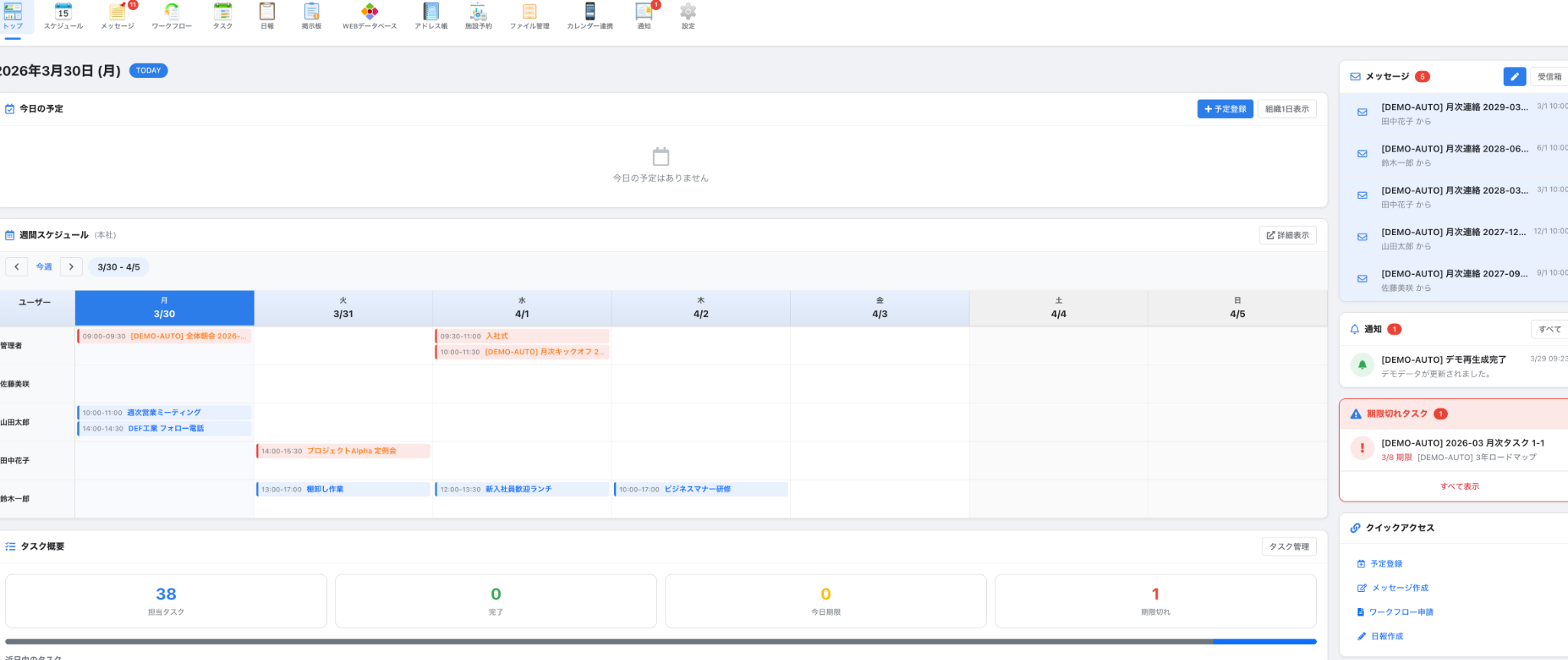The height and width of the screenshot is (660, 1568).
Task: Click the TODAY badge next to date
Action: [149, 70]
